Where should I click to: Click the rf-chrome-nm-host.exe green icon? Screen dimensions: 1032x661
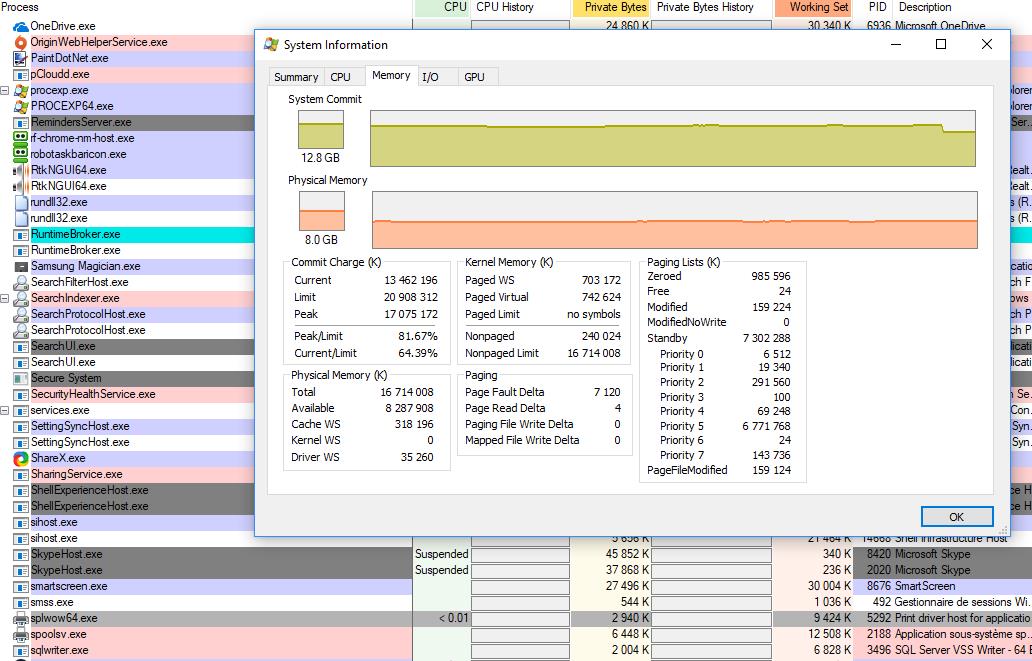[21, 138]
